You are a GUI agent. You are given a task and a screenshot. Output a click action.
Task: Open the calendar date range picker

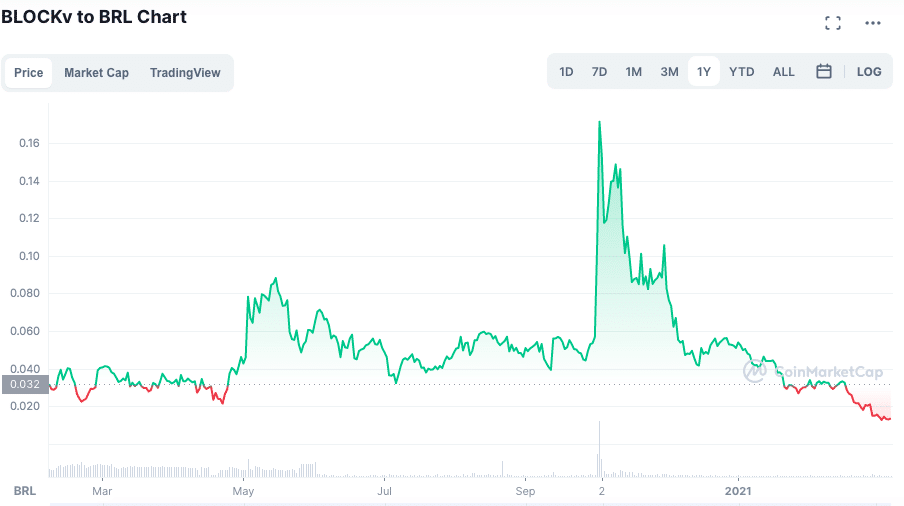(x=824, y=71)
